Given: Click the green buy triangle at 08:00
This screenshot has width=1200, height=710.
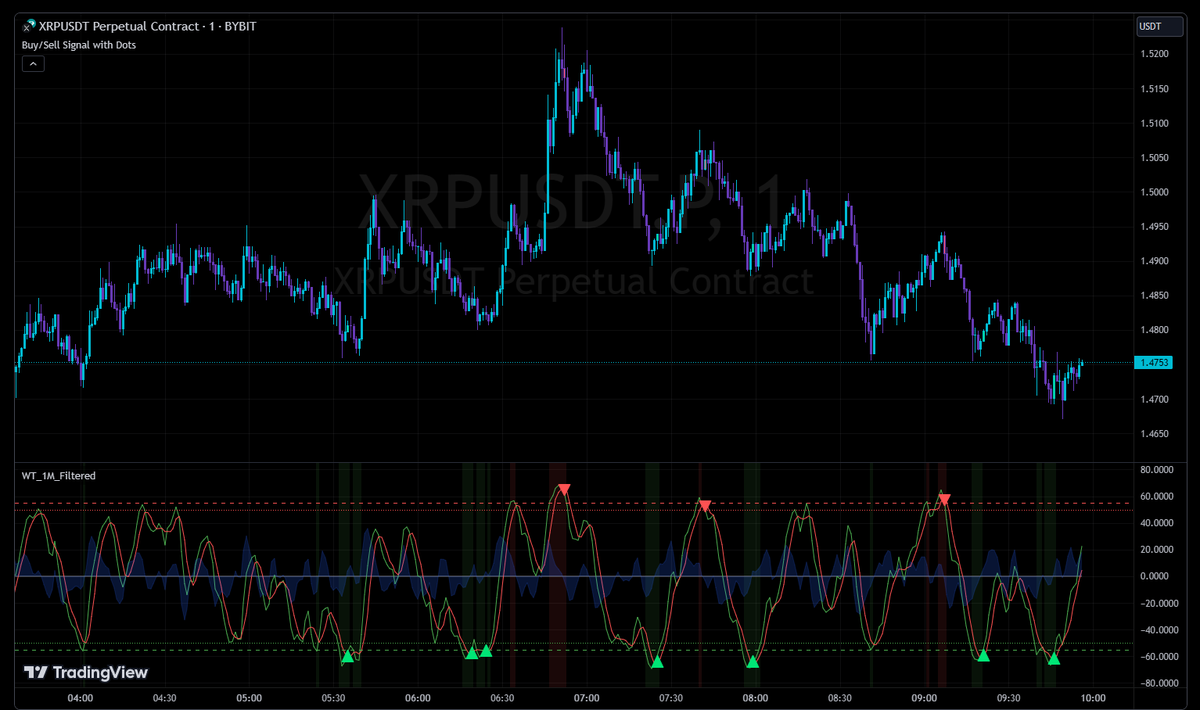Looking at the screenshot, I should coord(753,661).
